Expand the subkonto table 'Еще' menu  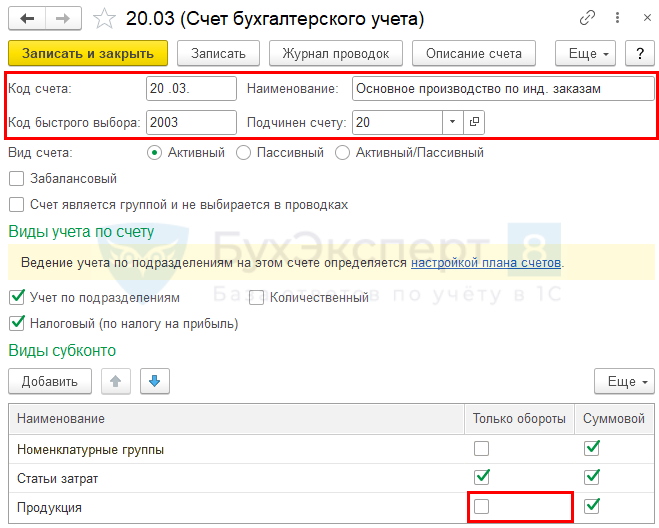click(624, 381)
